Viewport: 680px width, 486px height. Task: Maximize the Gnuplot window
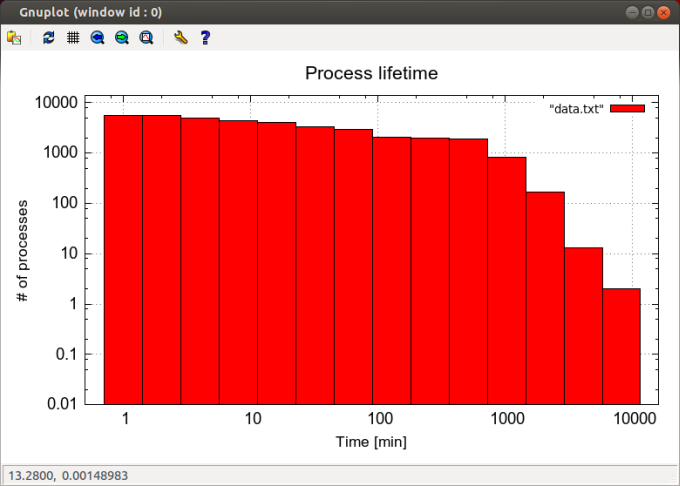point(648,12)
